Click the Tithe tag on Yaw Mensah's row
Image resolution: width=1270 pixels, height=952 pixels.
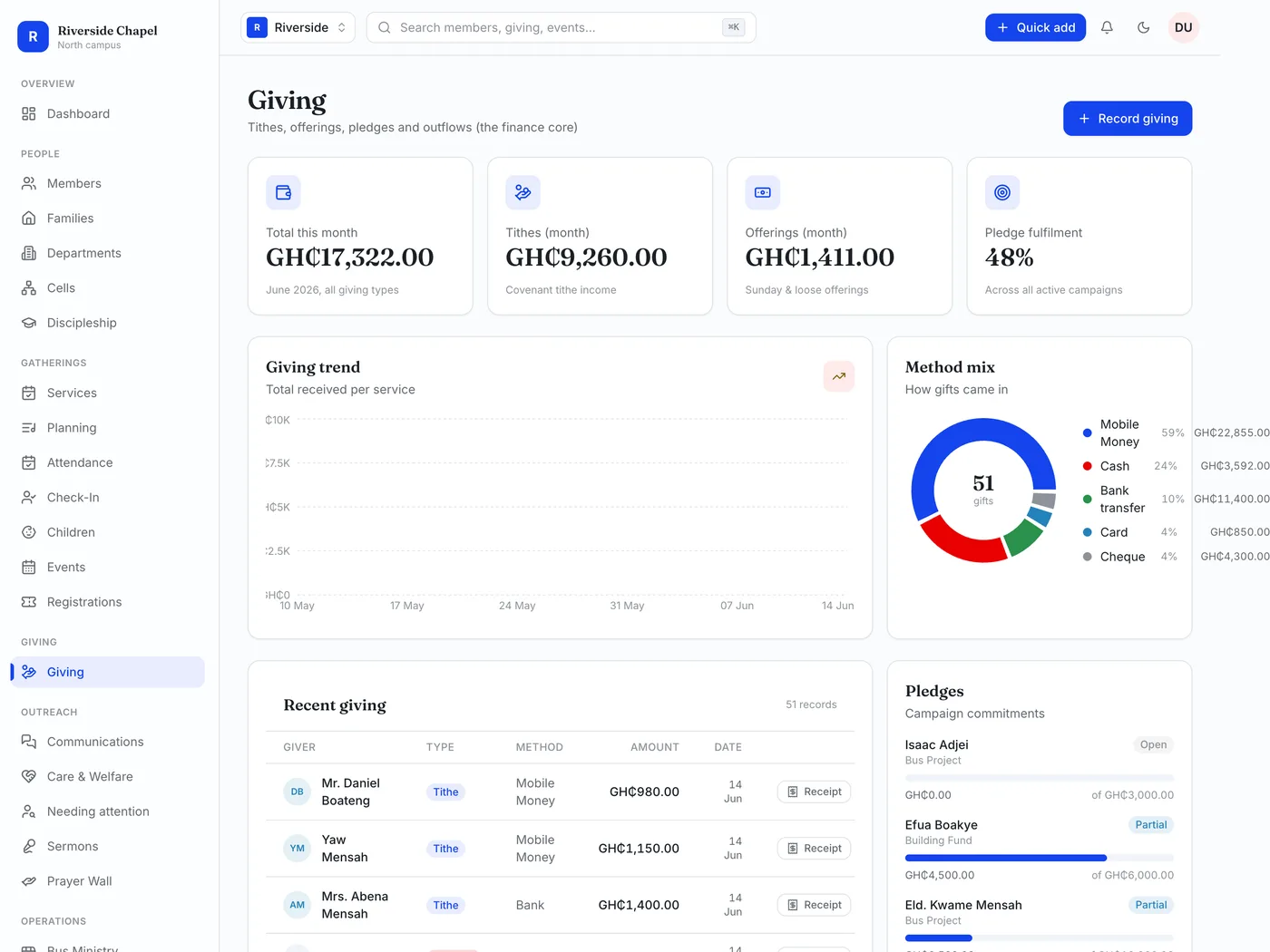[x=445, y=849]
